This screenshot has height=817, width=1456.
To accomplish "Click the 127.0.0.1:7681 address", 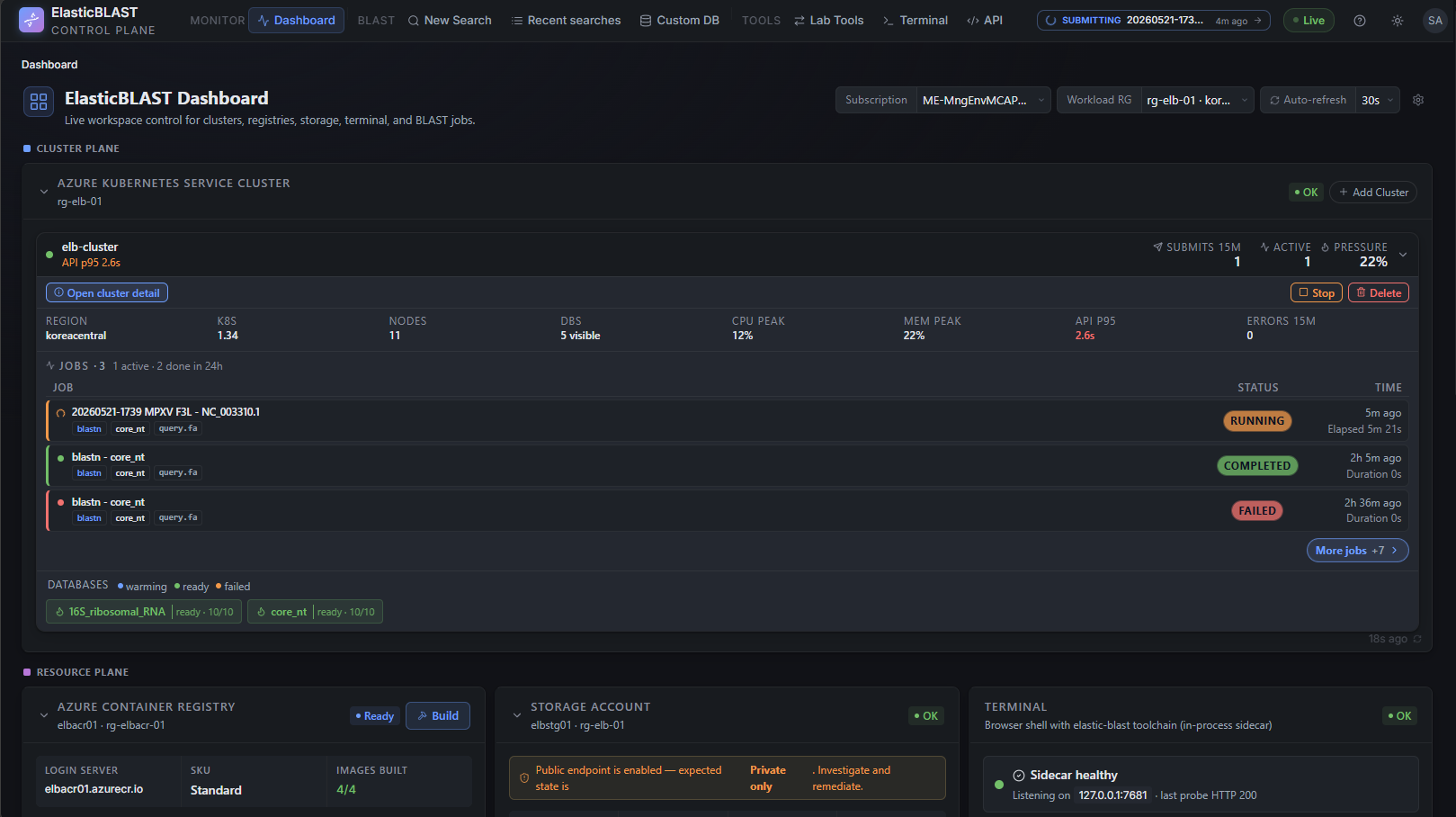I will pos(1113,795).
